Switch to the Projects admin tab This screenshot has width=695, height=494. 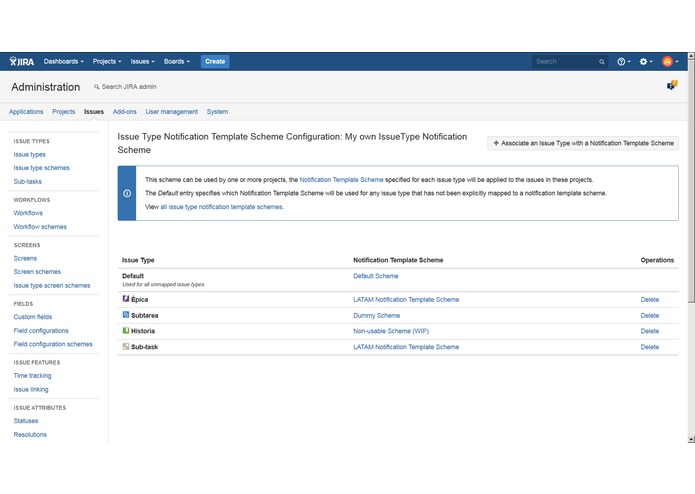pos(63,112)
